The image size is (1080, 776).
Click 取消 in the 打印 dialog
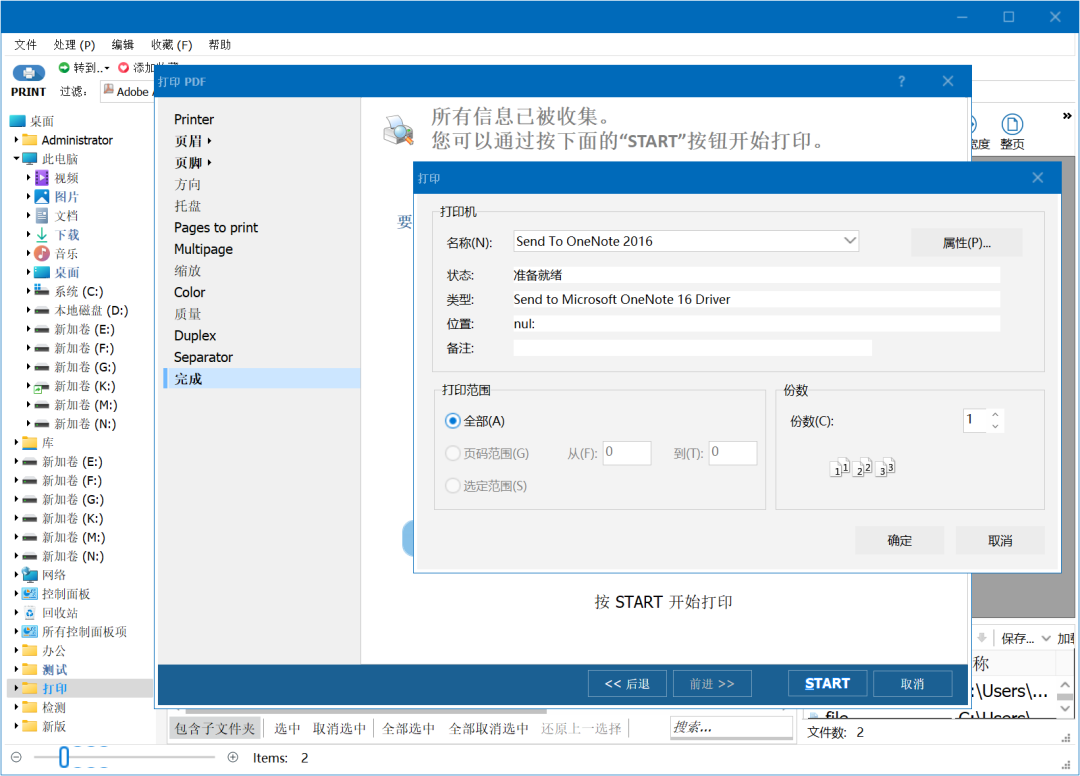click(x=1000, y=541)
